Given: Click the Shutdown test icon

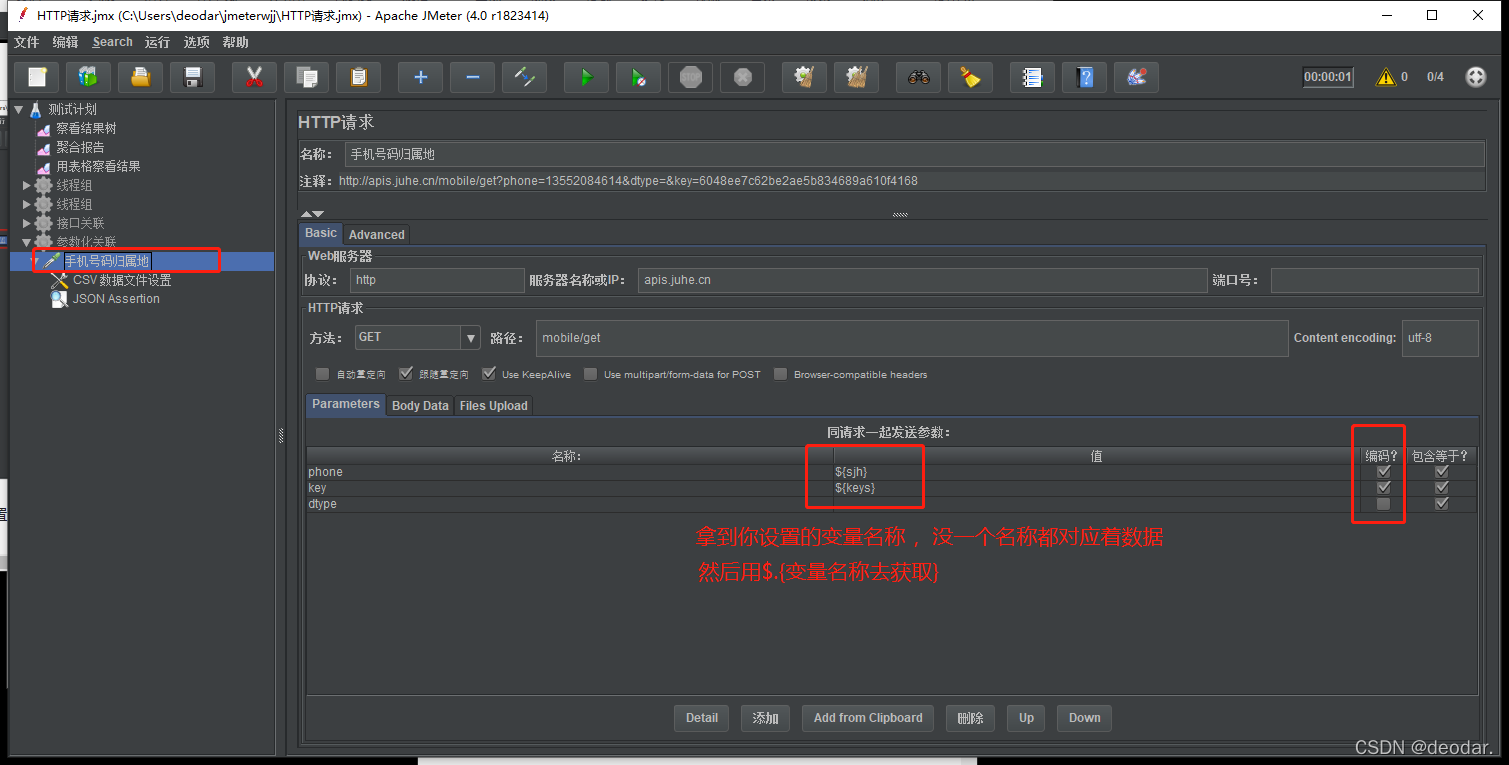Looking at the screenshot, I should 742,77.
